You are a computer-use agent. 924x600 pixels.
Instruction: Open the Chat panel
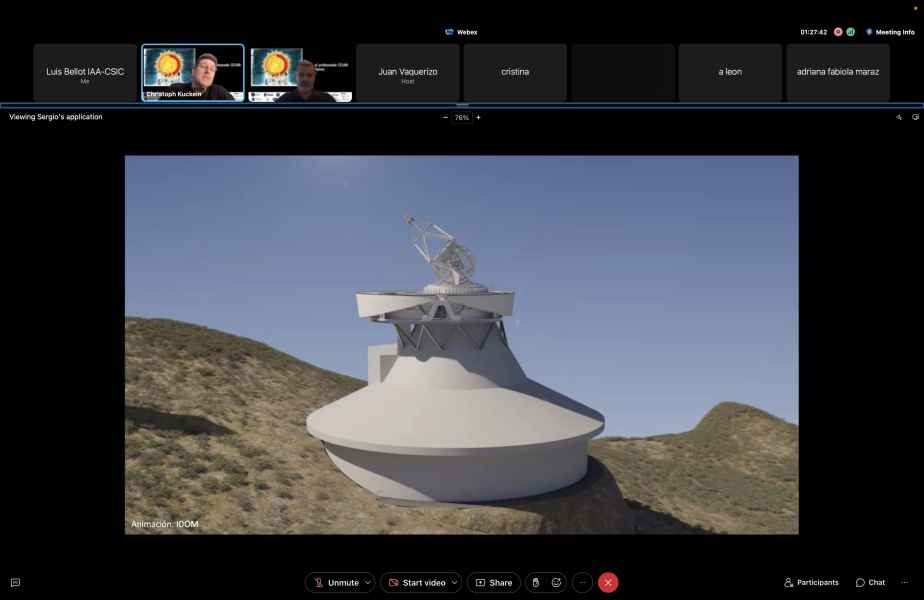(x=870, y=582)
